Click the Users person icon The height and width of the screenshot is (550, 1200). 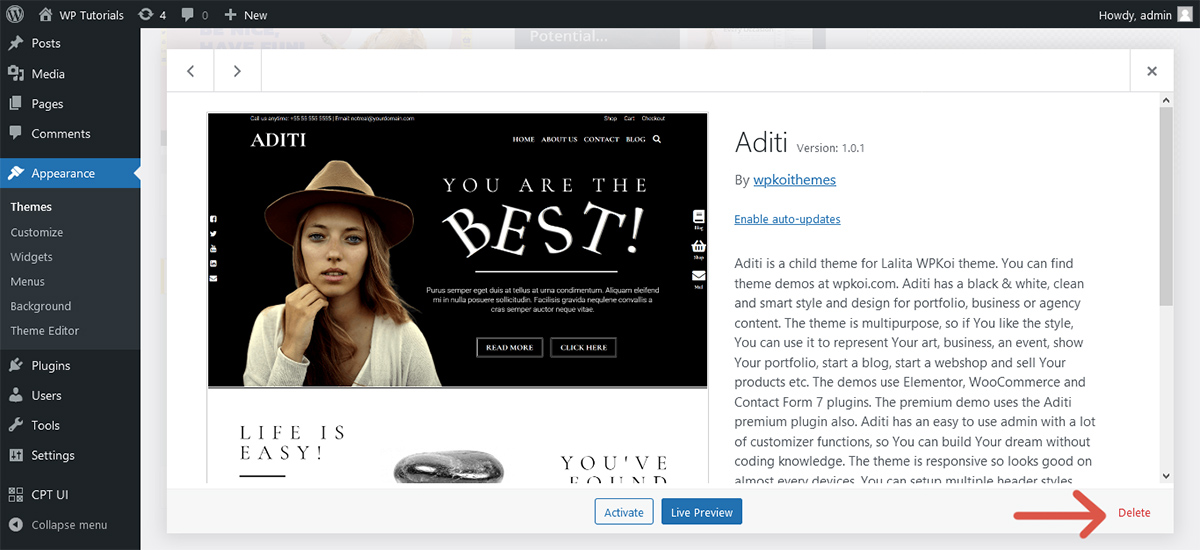click(16, 395)
